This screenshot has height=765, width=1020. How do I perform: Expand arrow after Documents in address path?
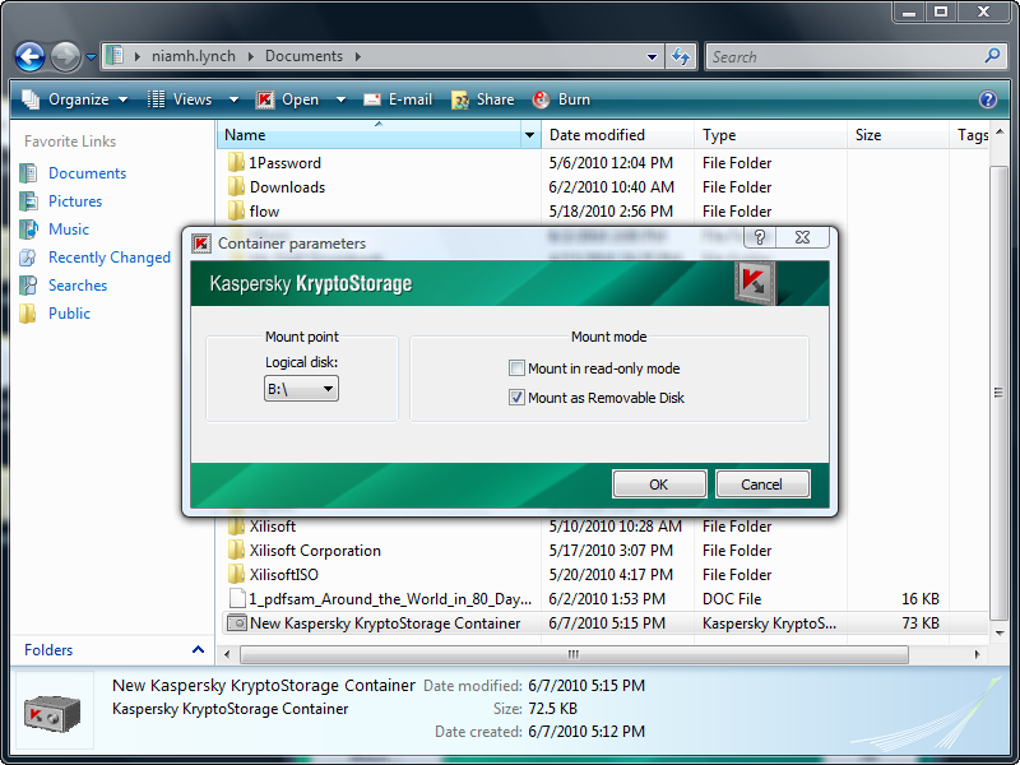(x=358, y=57)
